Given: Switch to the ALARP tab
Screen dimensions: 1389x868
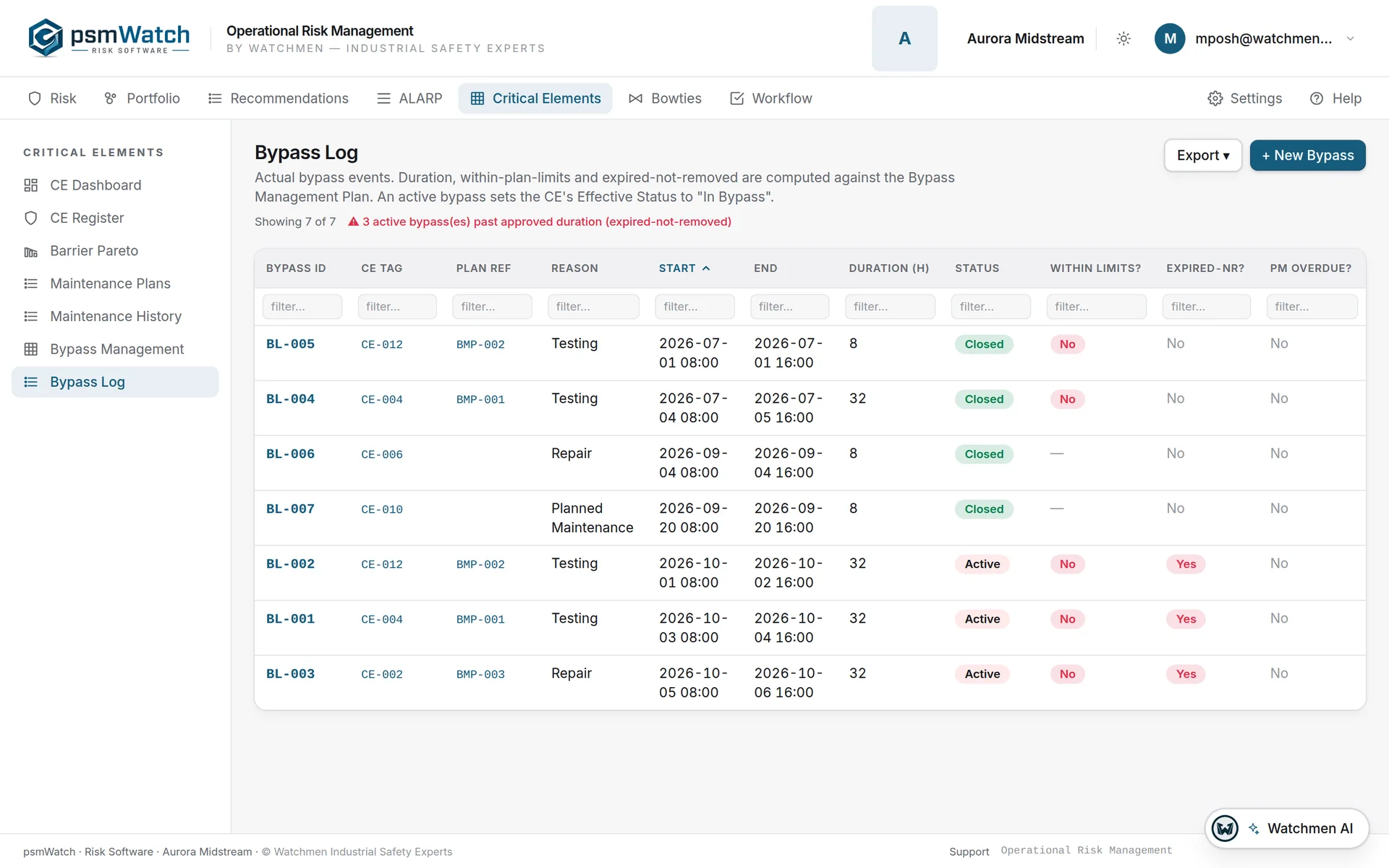Looking at the screenshot, I should point(409,98).
